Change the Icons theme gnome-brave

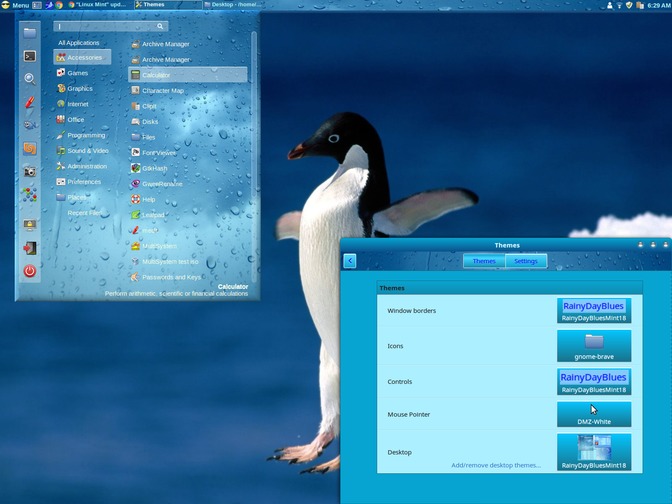click(594, 346)
